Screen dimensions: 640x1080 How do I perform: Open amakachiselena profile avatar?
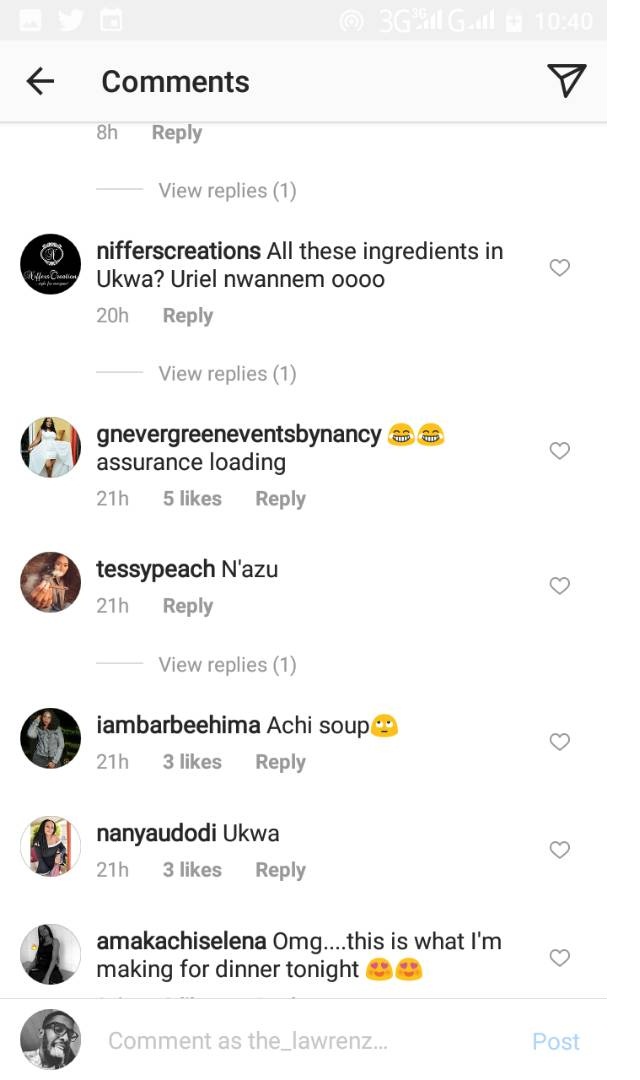tap(50, 954)
